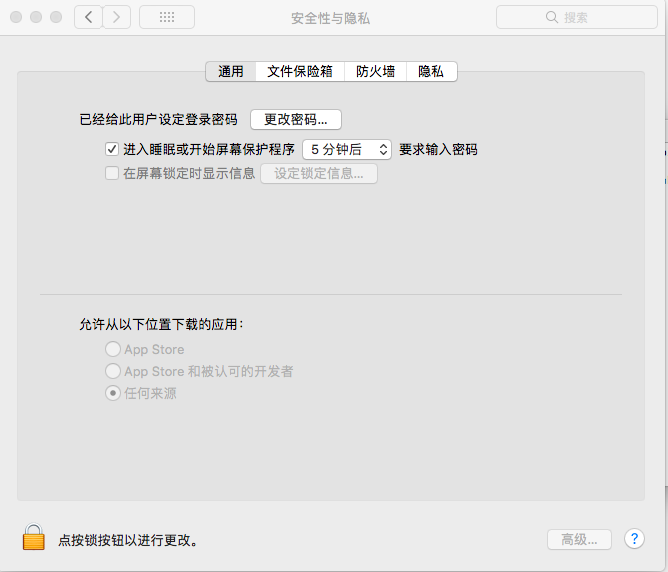Click the back navigation arrow

point(89,17)
